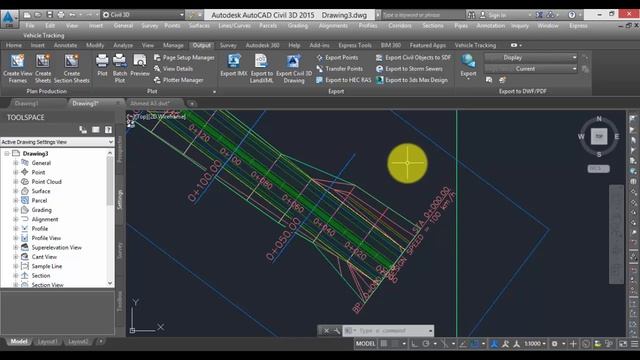
Task: Toggle polar tracking in status bar
Action: 426,344
